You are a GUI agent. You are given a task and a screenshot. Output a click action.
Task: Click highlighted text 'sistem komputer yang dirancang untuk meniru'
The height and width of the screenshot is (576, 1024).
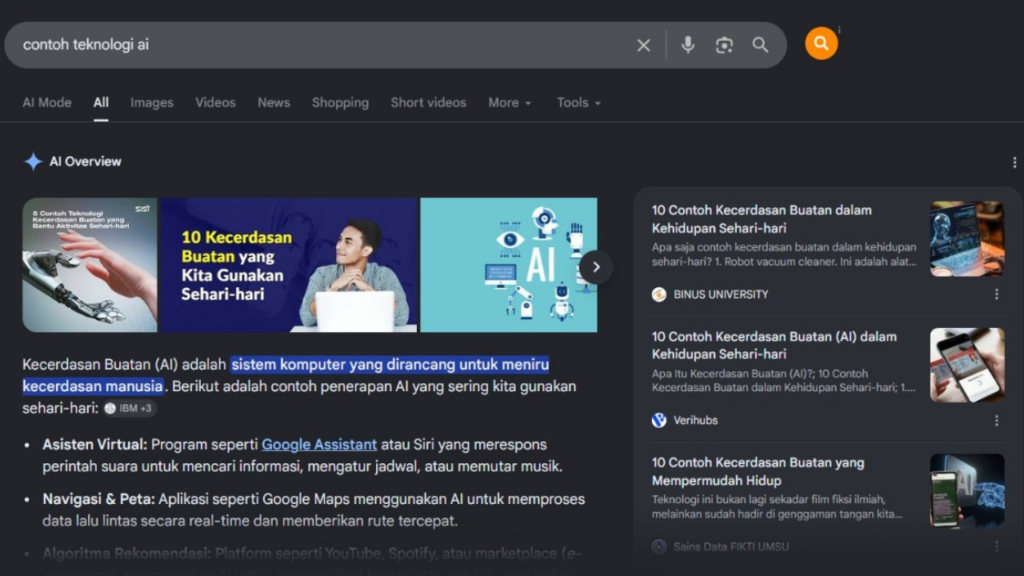coord(390,364)
